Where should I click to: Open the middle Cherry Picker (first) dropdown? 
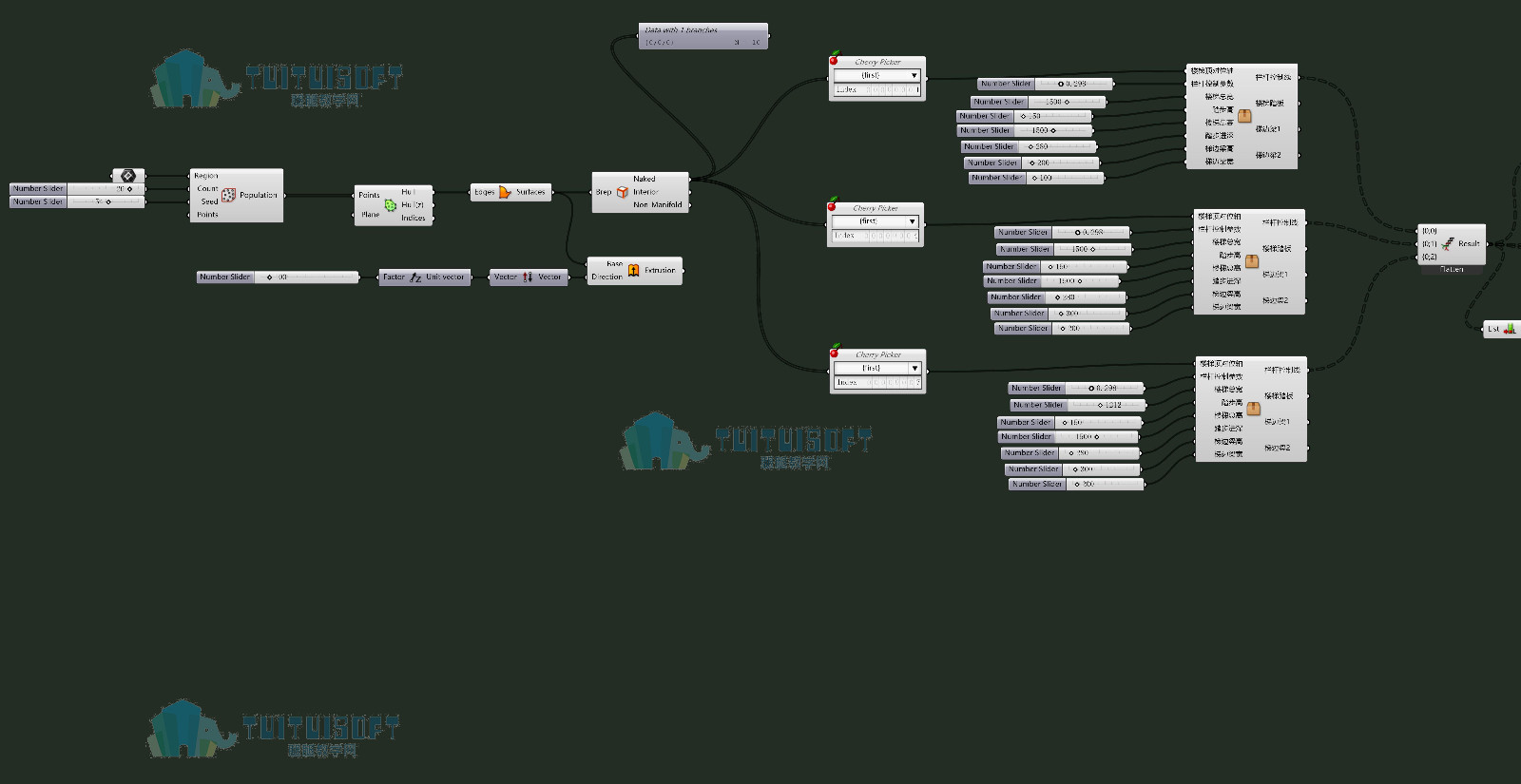coord(875,221)
